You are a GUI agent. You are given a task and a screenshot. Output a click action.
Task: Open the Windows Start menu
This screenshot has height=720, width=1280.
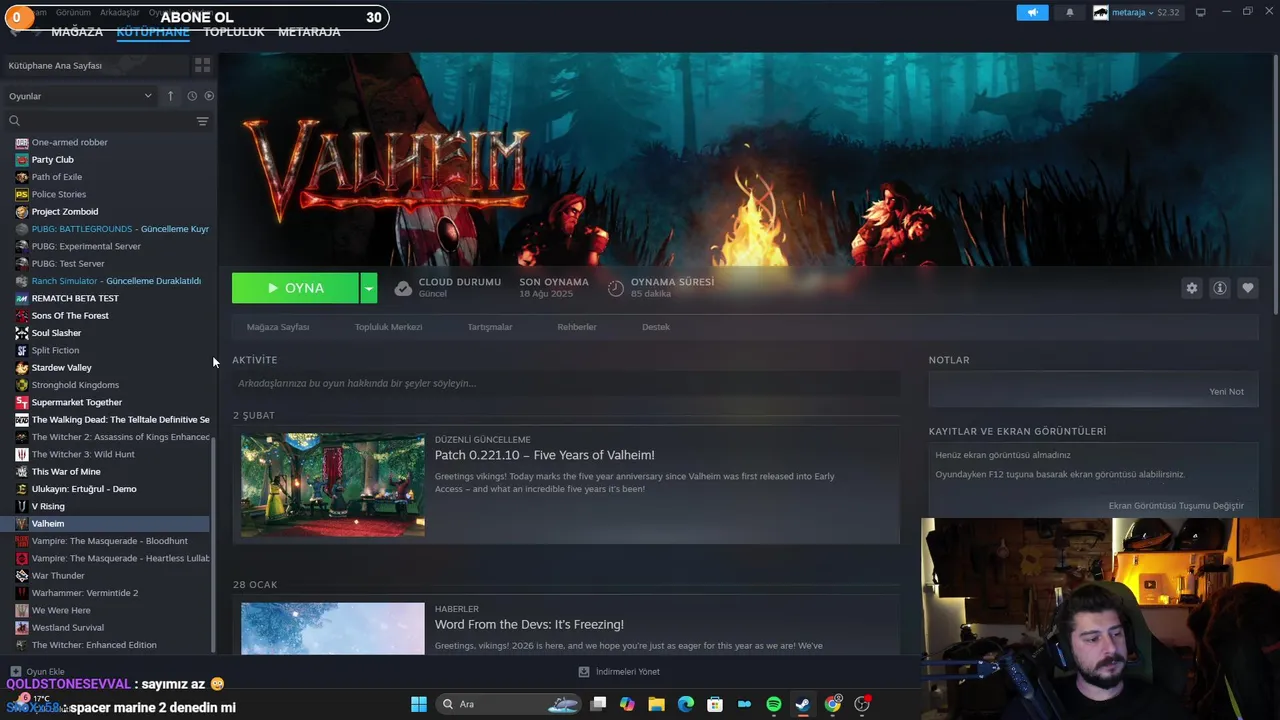click(x=419, y=704)
